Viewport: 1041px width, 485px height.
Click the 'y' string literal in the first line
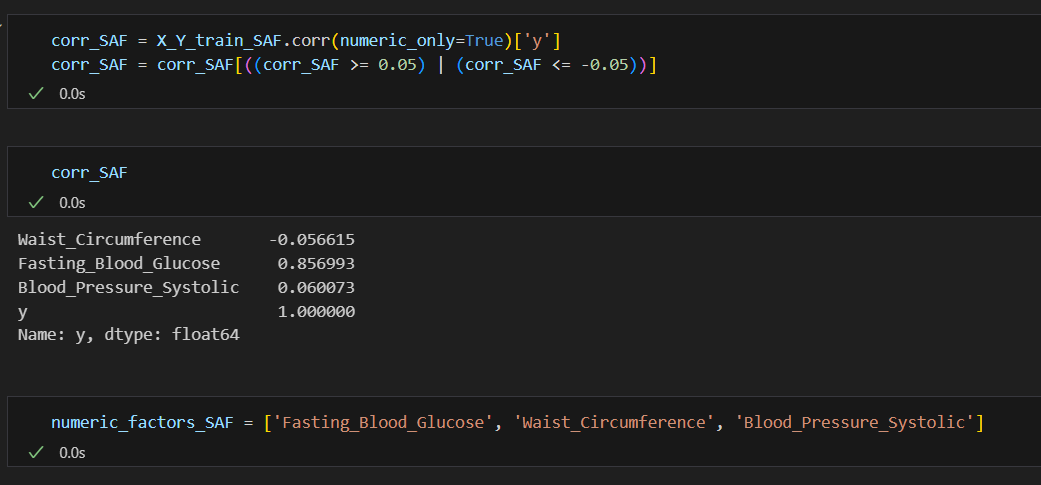537,40
